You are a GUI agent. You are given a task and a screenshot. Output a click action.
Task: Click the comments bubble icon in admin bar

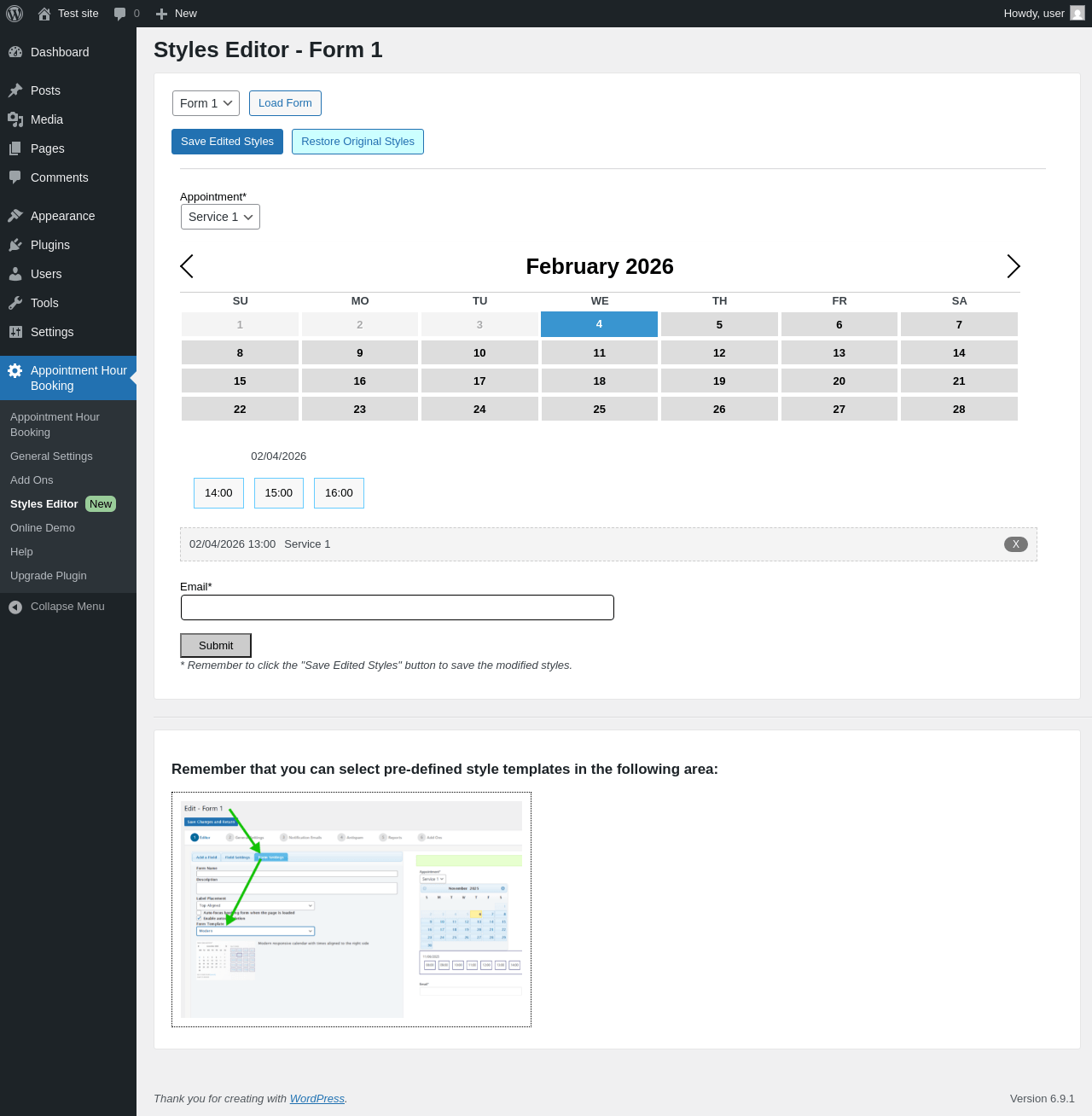[x=120, y=14]
